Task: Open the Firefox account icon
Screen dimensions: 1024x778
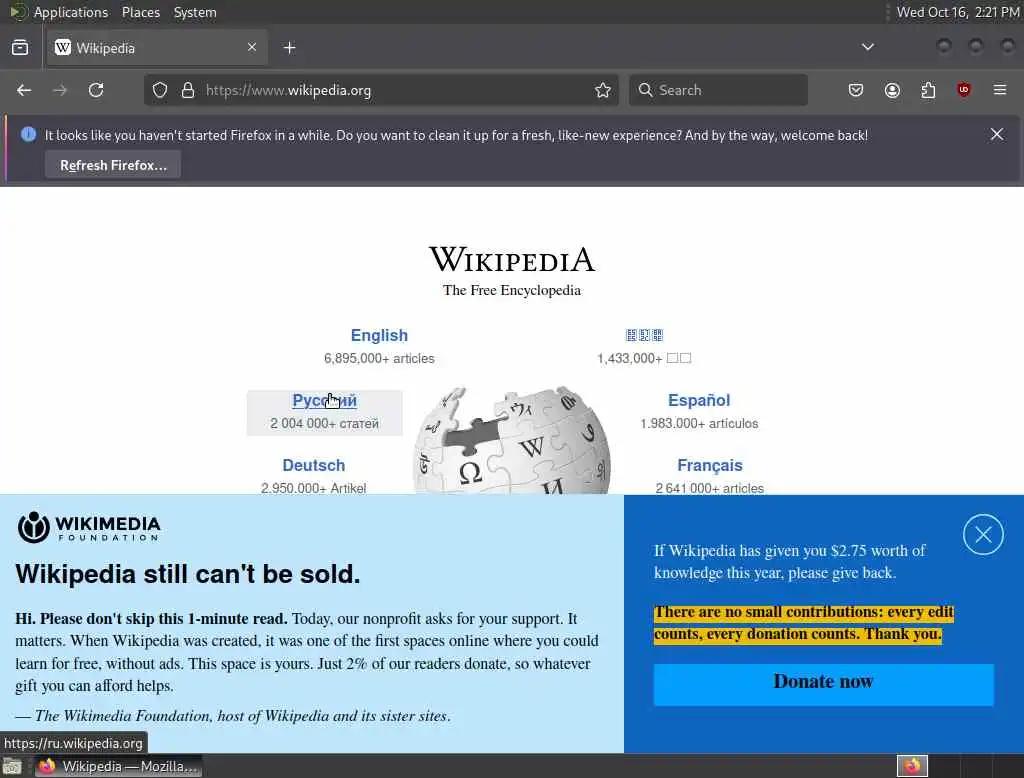Action: [x=892, y=90]
